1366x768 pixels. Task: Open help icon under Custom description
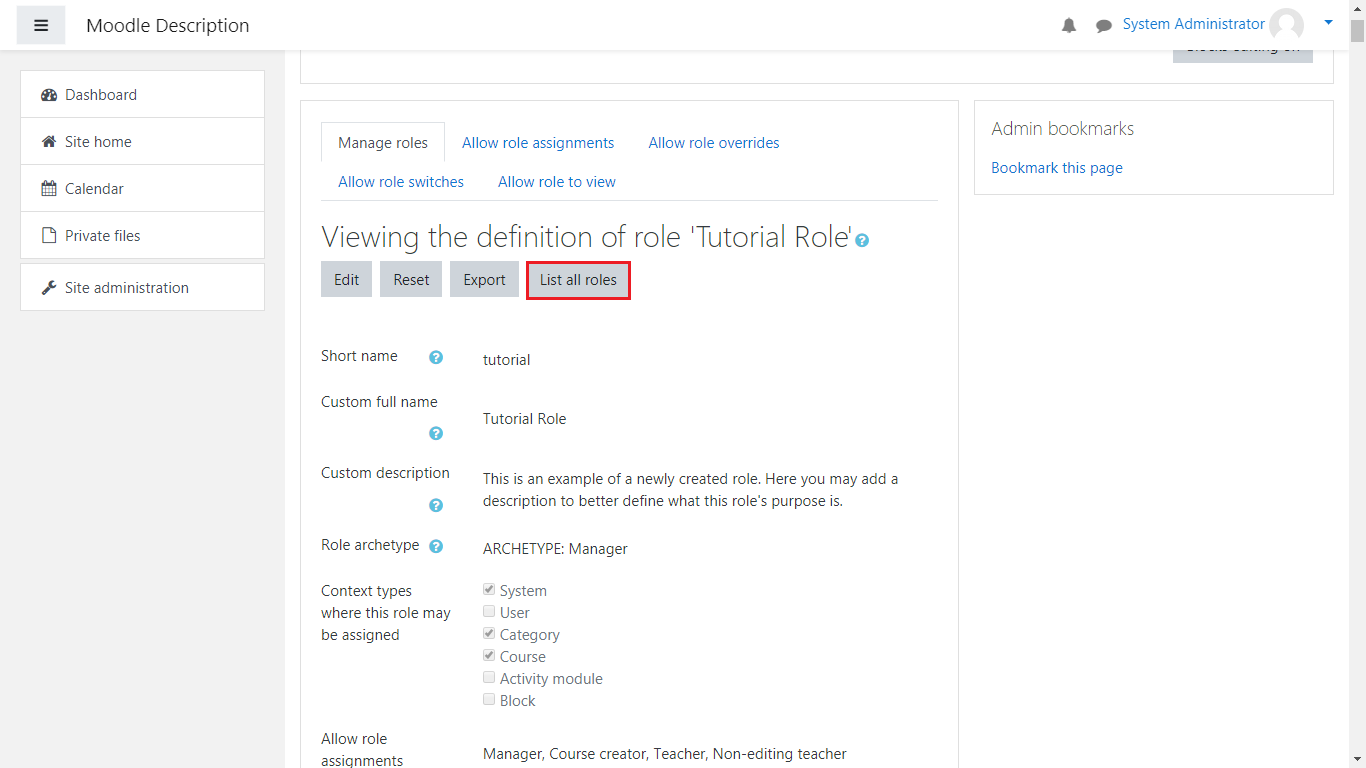pos(436,505)
